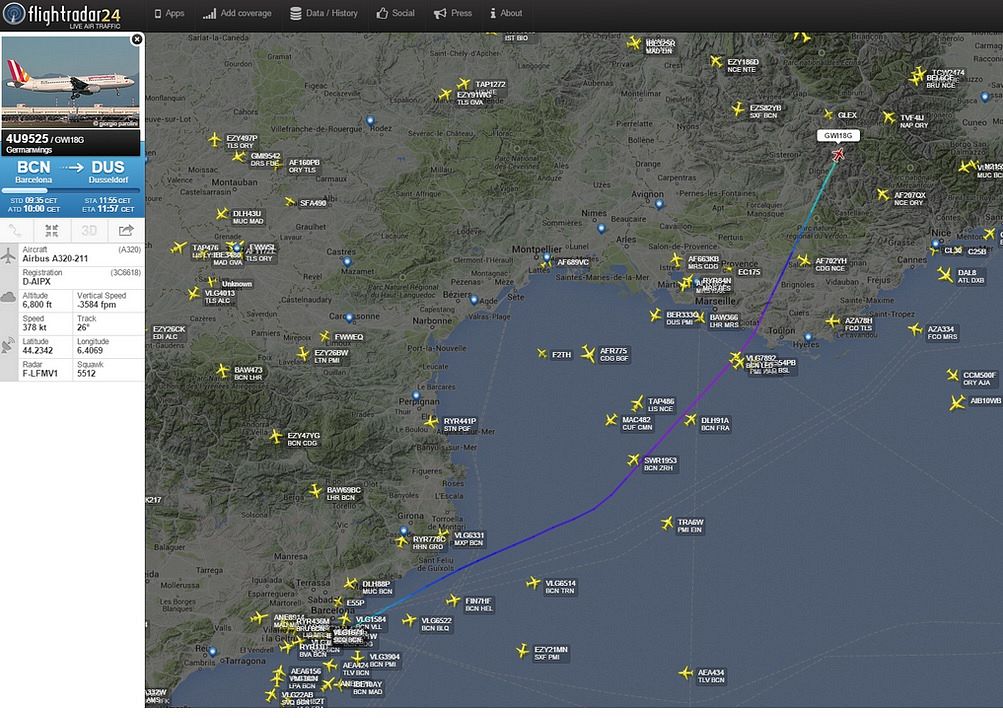Select the CCM500F aircraft icon

point(952,375)
